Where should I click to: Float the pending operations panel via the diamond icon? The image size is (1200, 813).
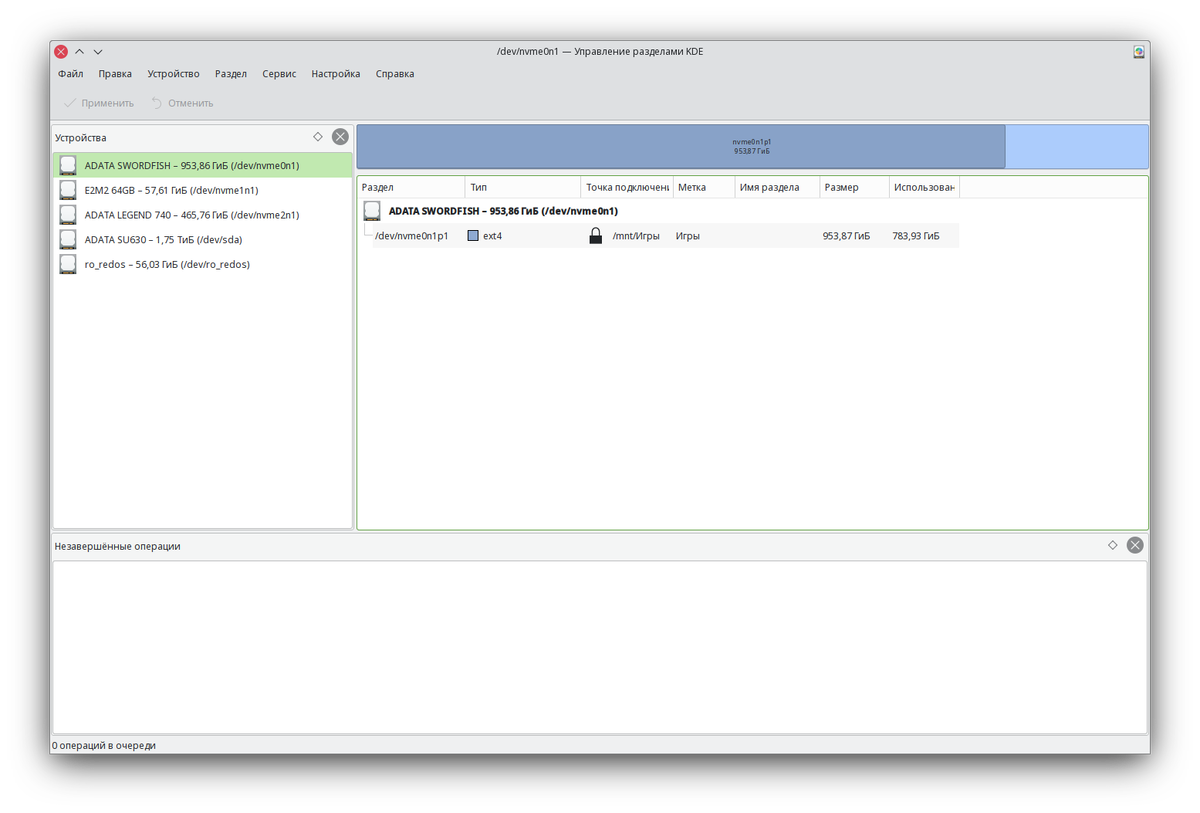click(1113, 545)
